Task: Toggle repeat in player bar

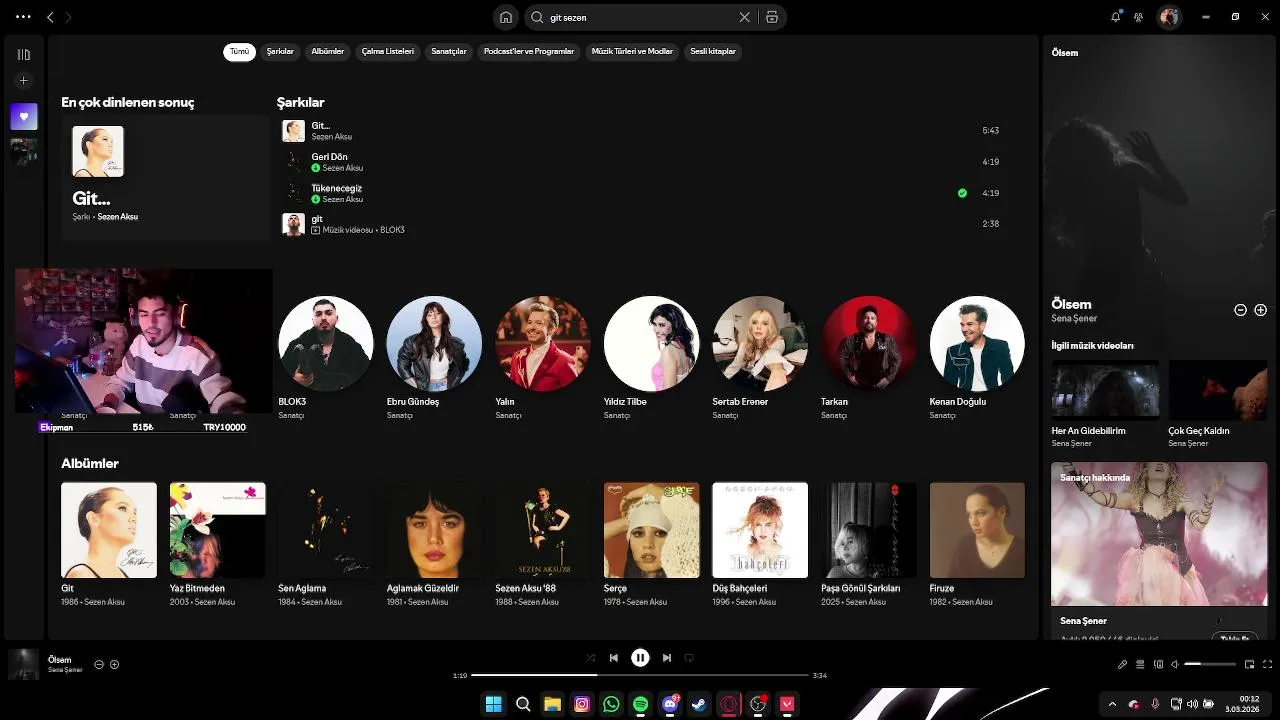Action: (689, 658)
